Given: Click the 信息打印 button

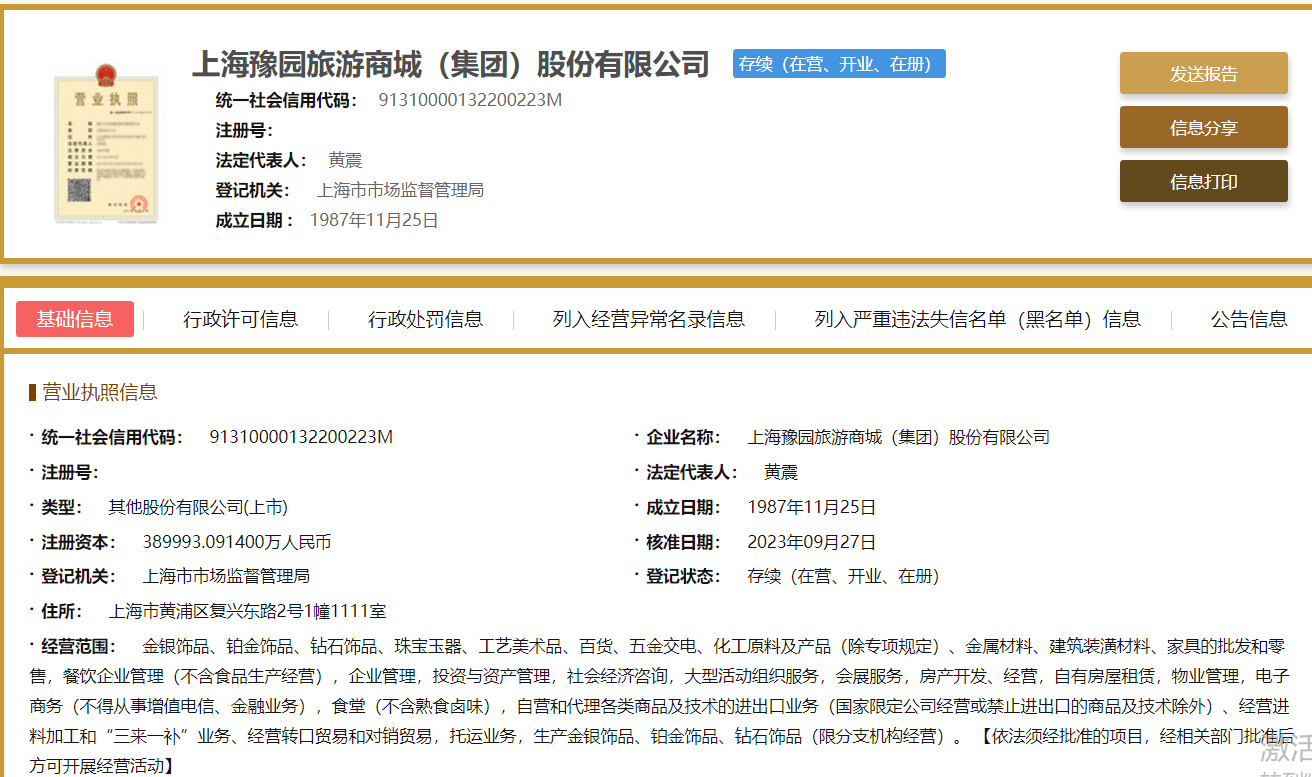Looking at the screenshot, I should coord(1203,182).
